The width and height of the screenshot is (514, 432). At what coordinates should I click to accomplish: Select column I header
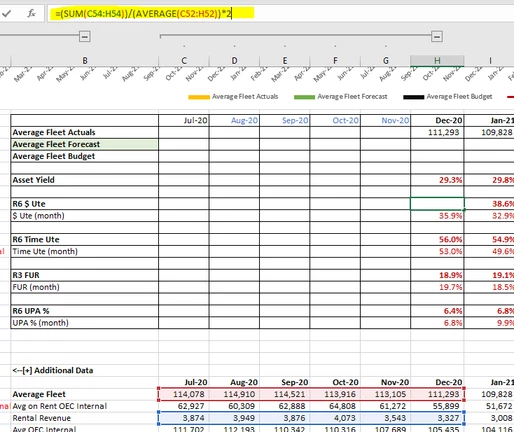(490, 61)
